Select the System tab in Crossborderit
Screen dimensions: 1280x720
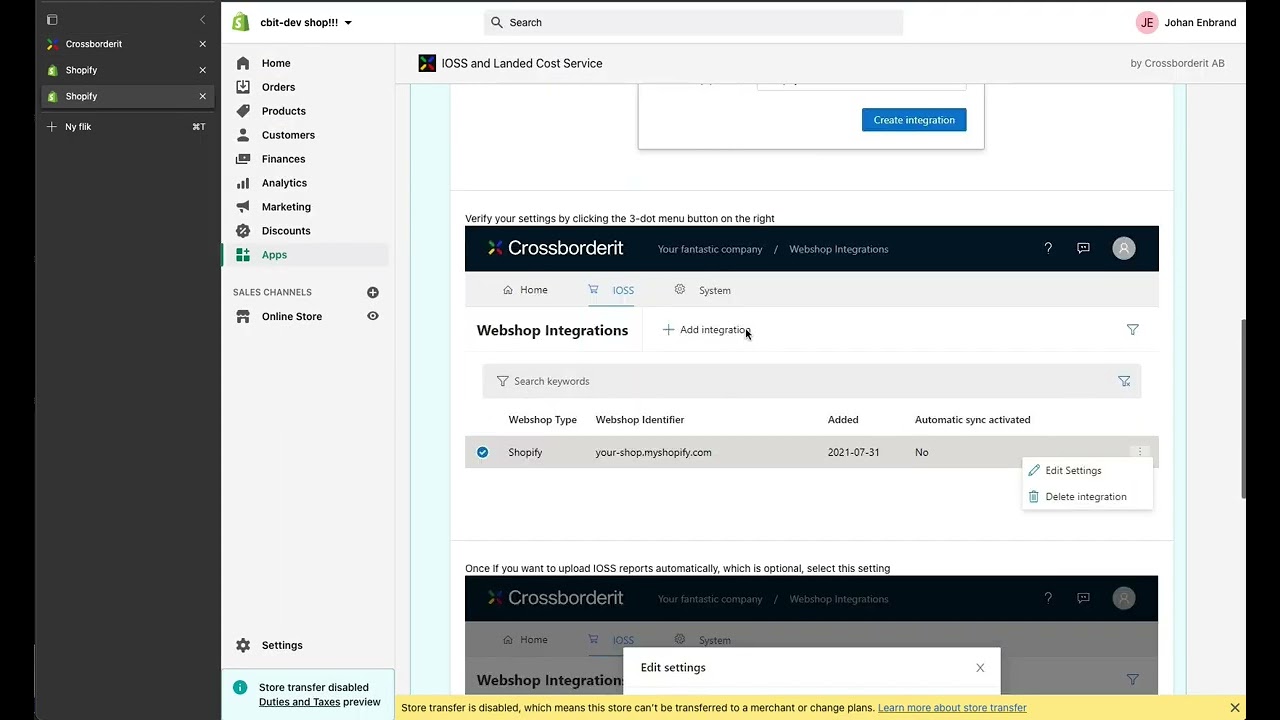702,290
